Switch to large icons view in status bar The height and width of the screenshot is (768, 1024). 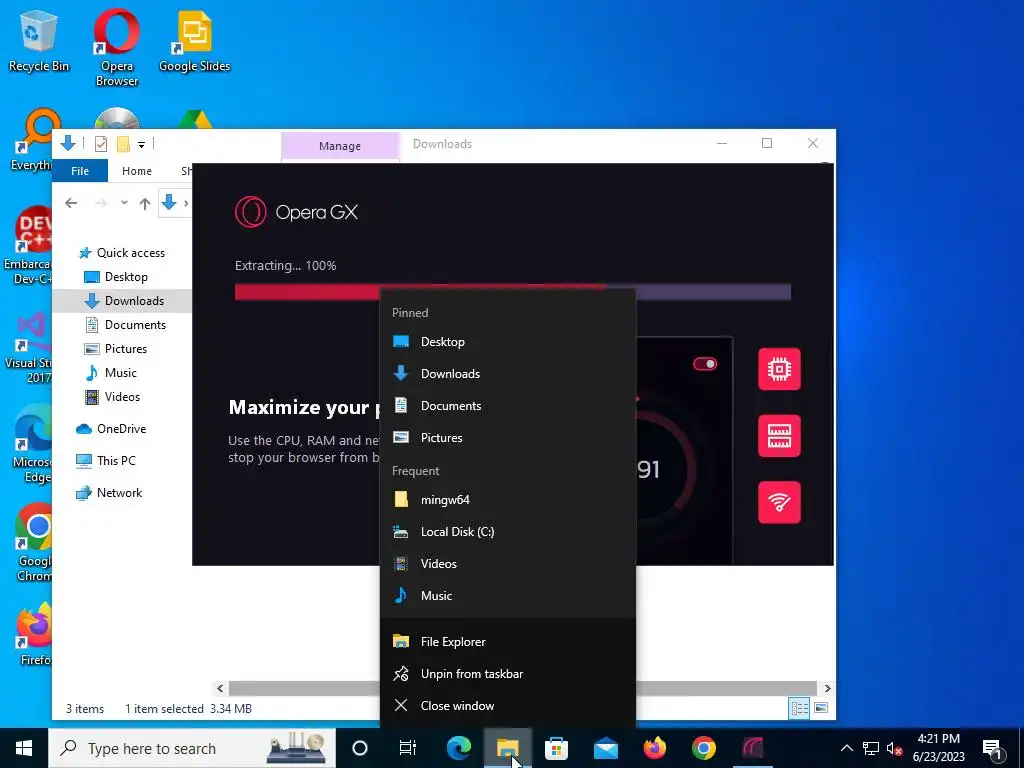(822, 708)
